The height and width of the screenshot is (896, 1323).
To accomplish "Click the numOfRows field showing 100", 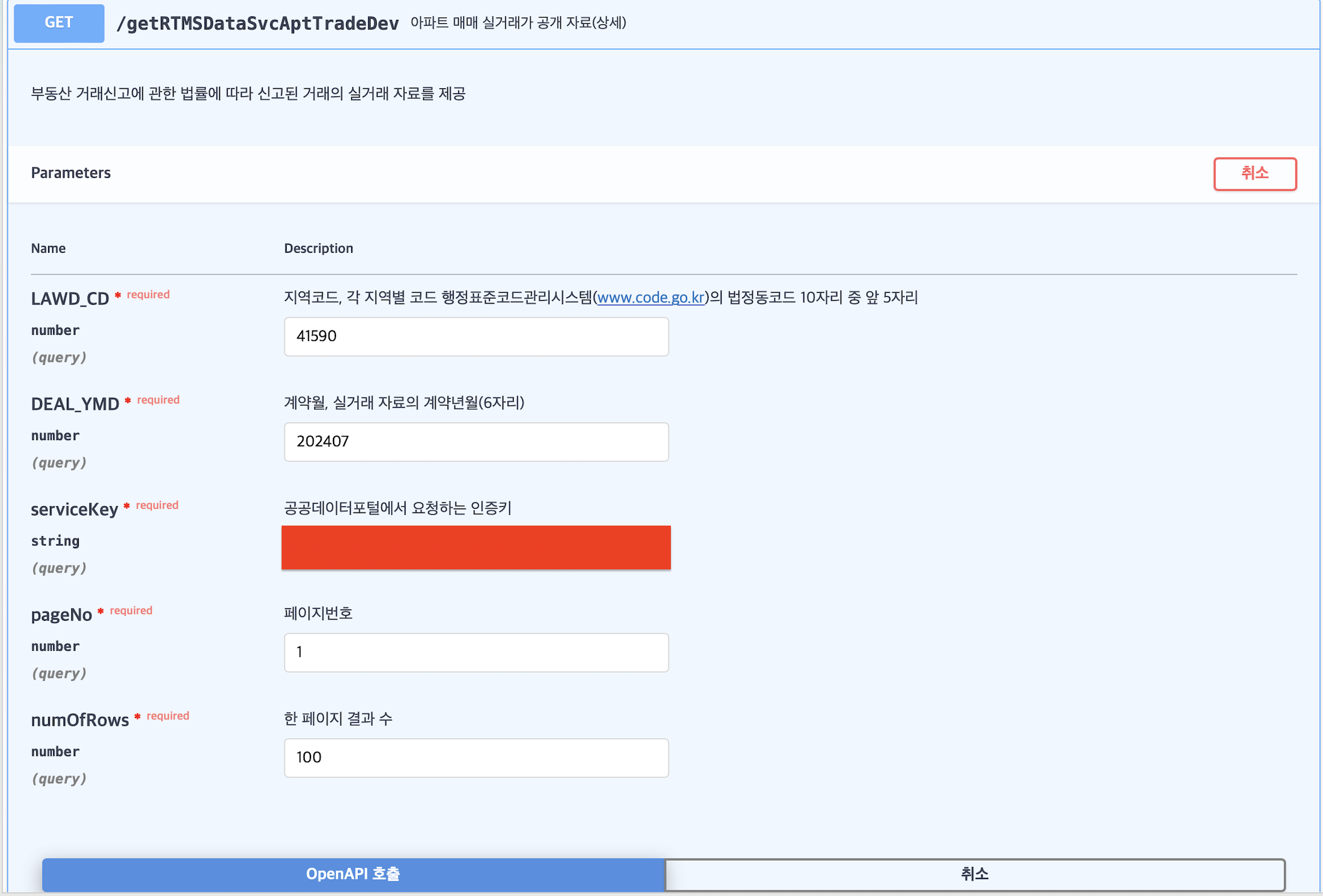I will click(476, 758).
